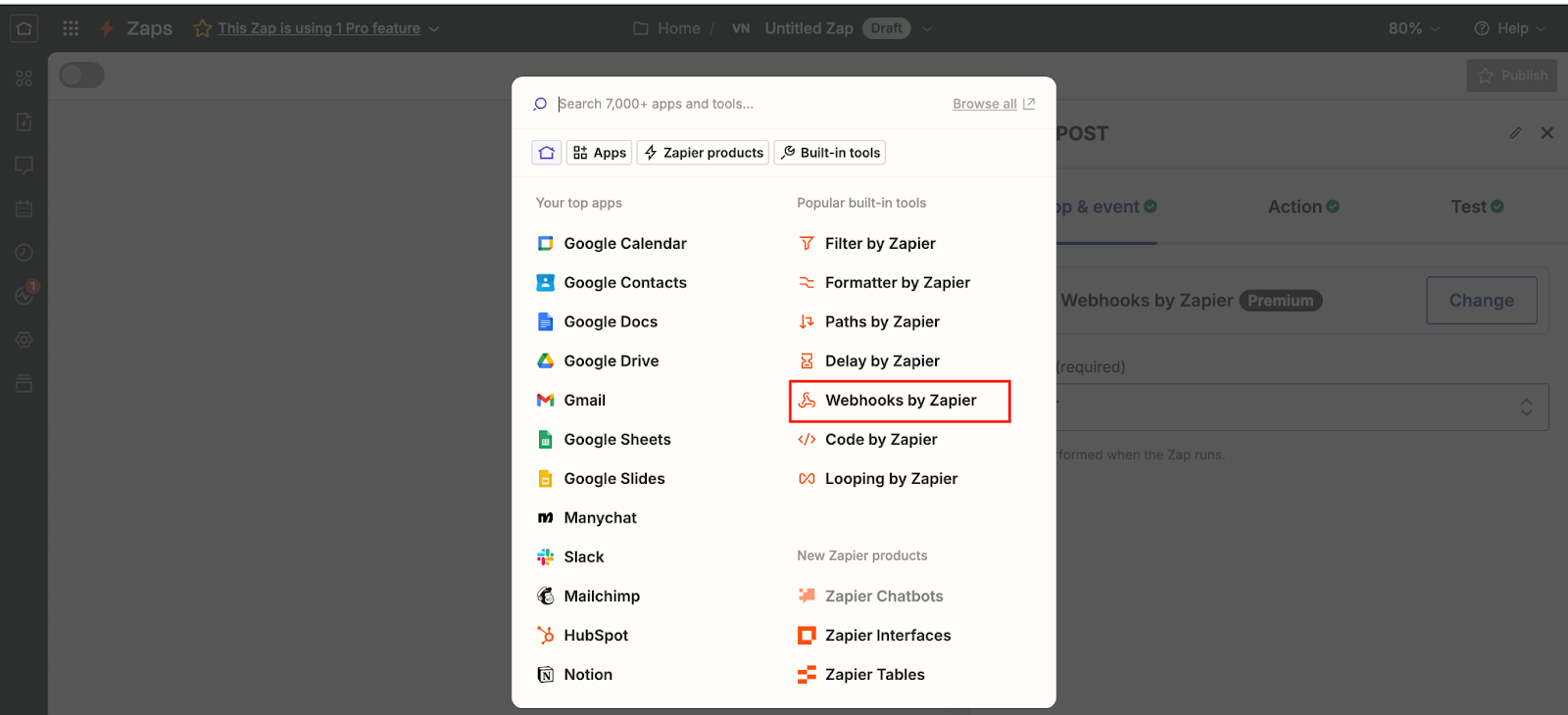Open the apps grid launcher icon

71,28
